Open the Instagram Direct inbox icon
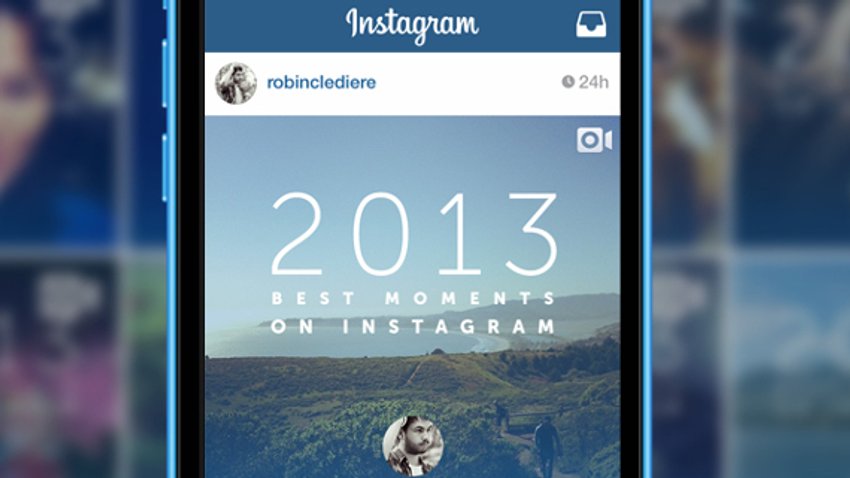Screen dimensions: 850x478 pos(591,25)
